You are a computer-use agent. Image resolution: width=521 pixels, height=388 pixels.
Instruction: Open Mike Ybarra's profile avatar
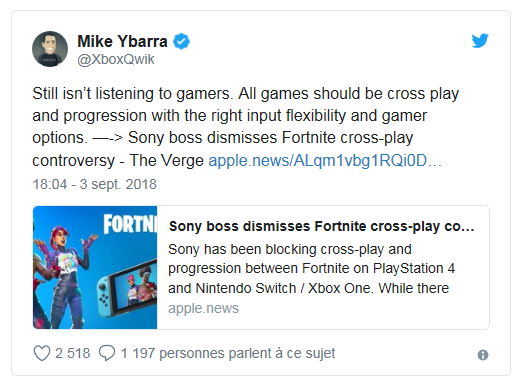click(50, 49)
